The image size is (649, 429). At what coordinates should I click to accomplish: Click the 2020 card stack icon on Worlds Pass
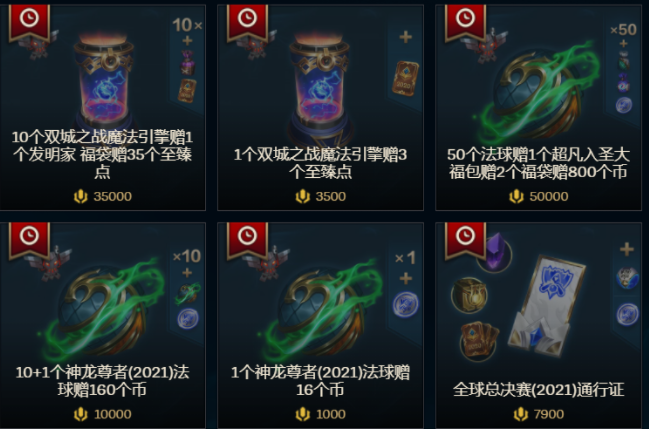(x=478, y=341)
